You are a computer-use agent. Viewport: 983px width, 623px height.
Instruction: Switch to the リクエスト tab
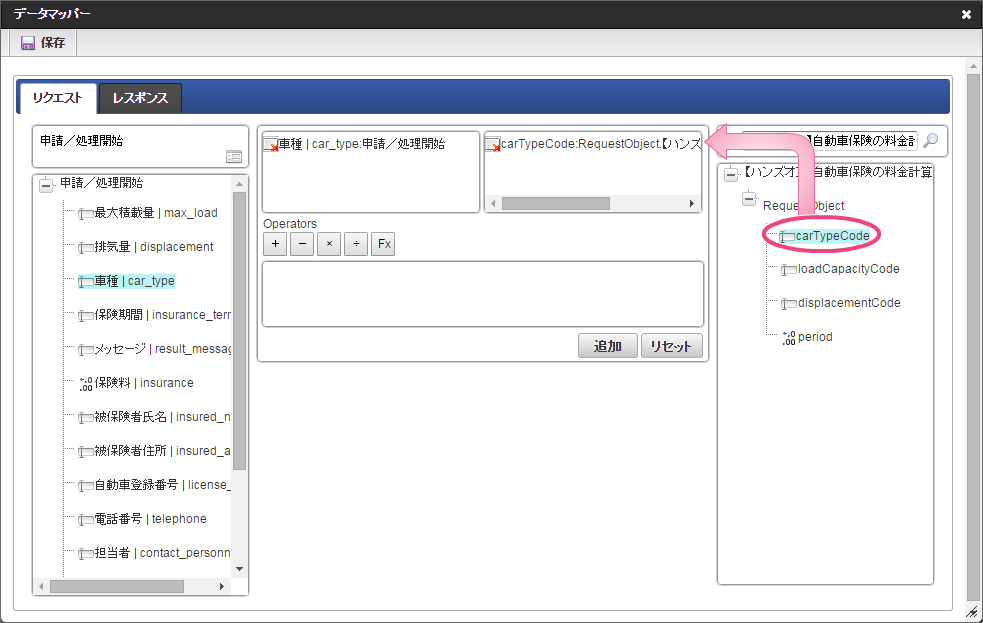tap(57, 98)
